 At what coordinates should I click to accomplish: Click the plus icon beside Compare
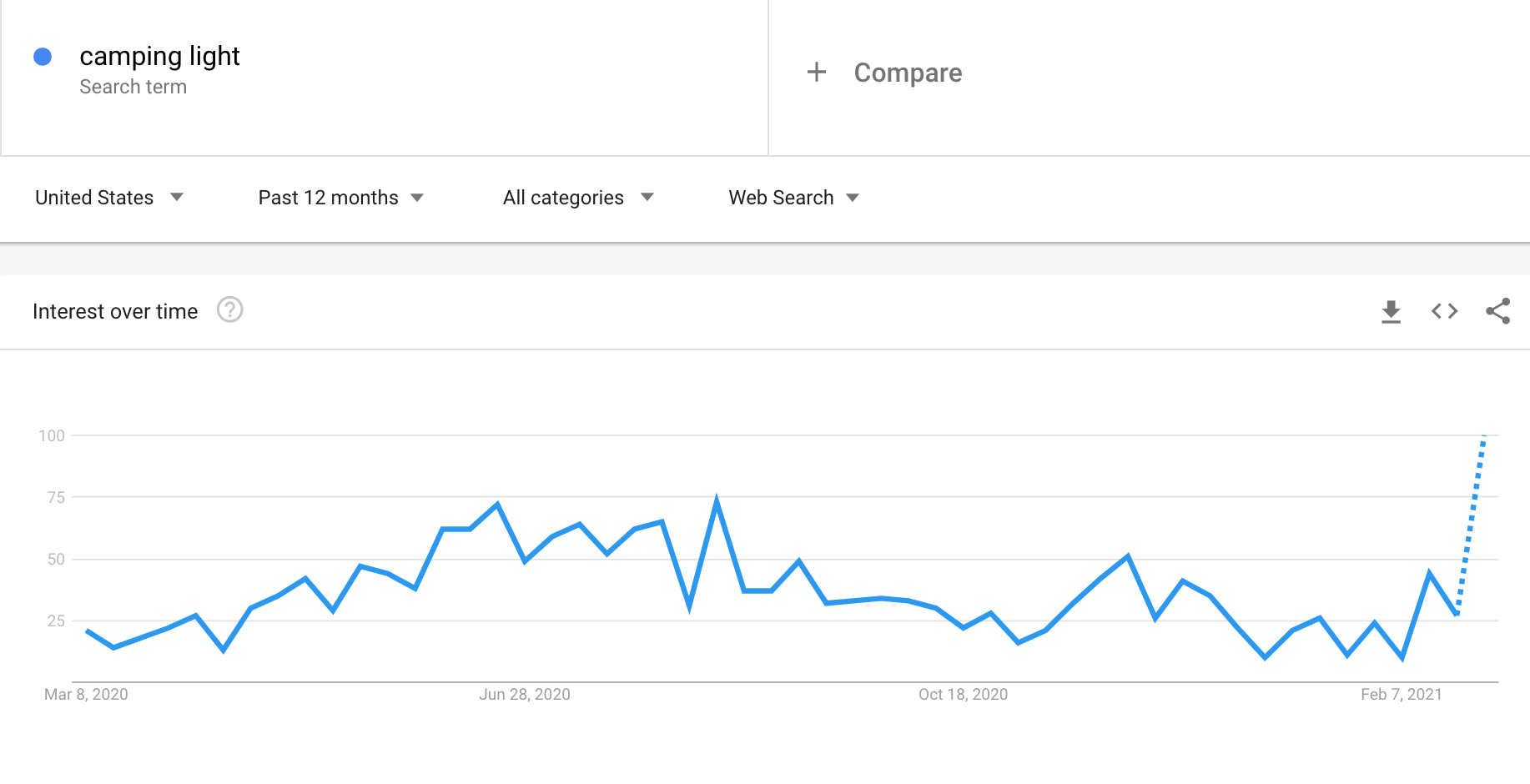pyautogui.click(x=817, y=73)
